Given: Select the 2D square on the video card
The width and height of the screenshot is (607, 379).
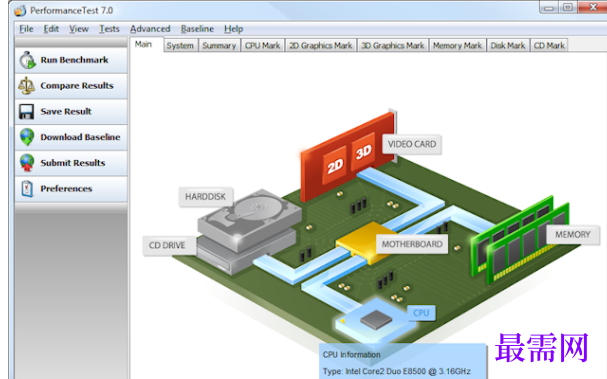Looking at the screenshot, I should tap(334, 166).
